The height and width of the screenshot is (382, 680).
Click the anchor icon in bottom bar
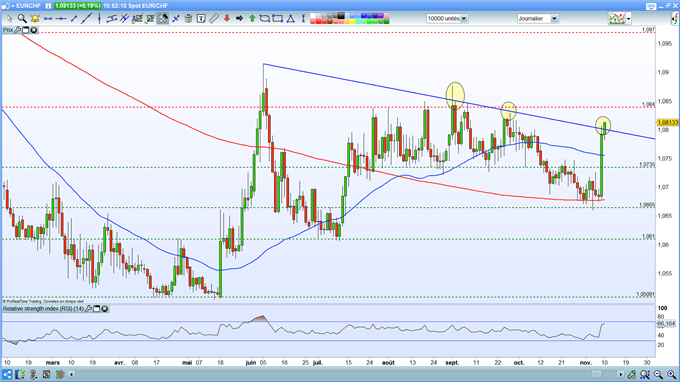tap(33, 374)
